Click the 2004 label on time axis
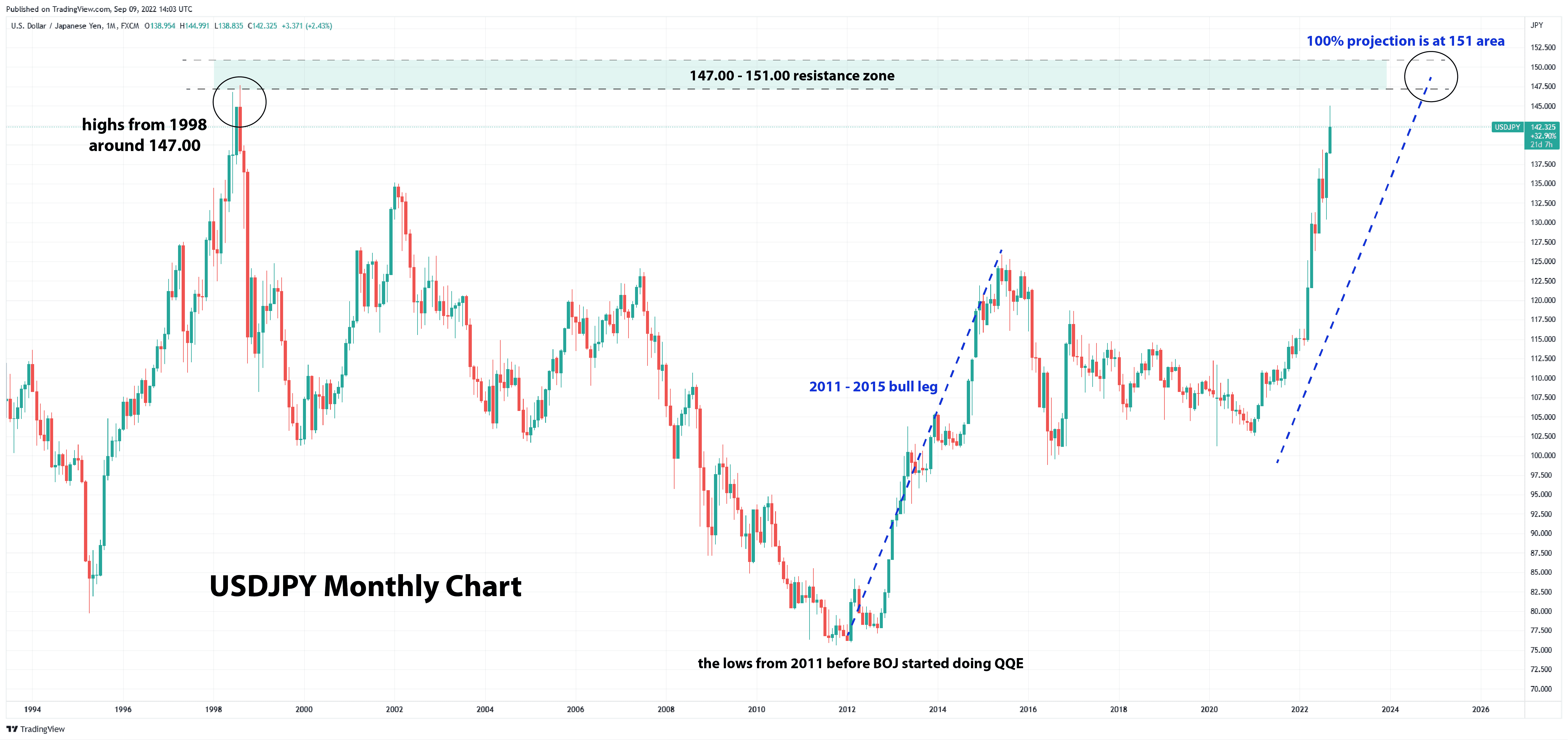 coord(485,709)
